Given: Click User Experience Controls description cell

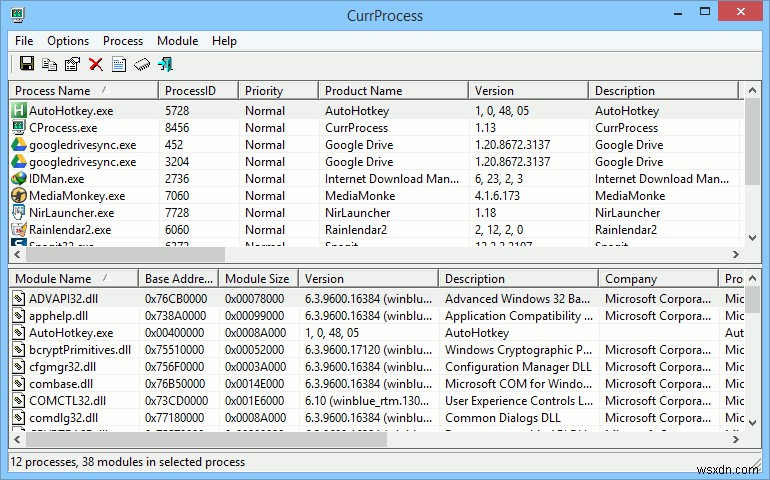Looking at the screenshot, I should tap(519, 401).
